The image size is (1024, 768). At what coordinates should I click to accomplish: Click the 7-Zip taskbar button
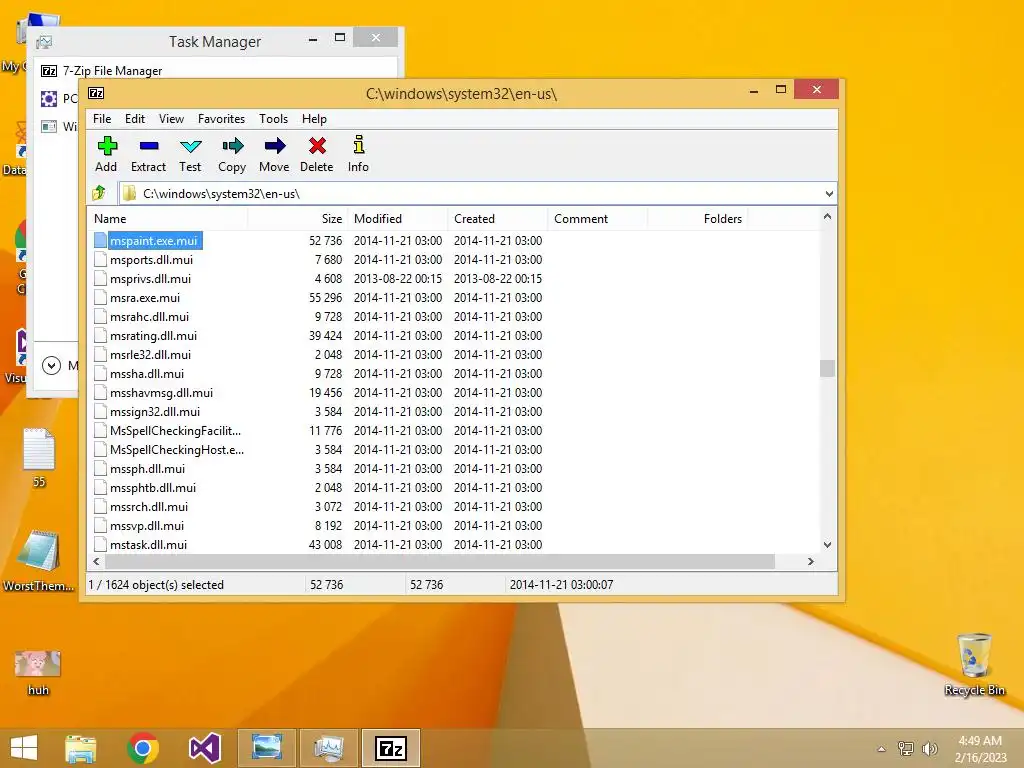point(391,748)
